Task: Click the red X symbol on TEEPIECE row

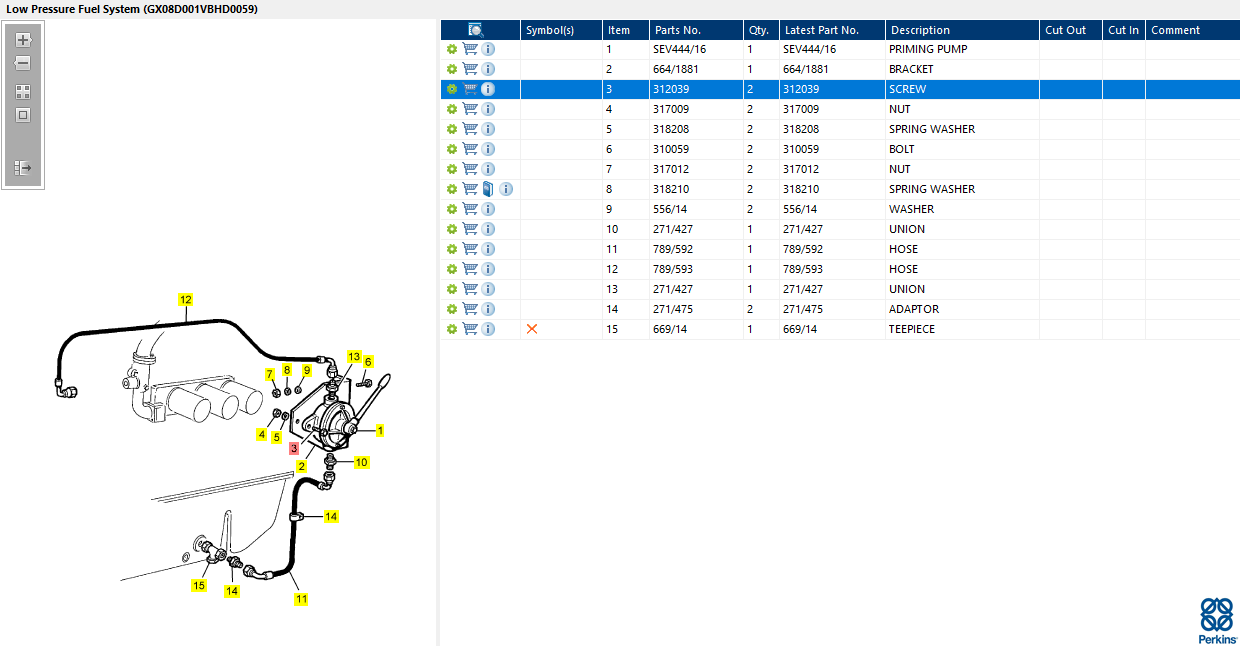Action: point(532,329)
